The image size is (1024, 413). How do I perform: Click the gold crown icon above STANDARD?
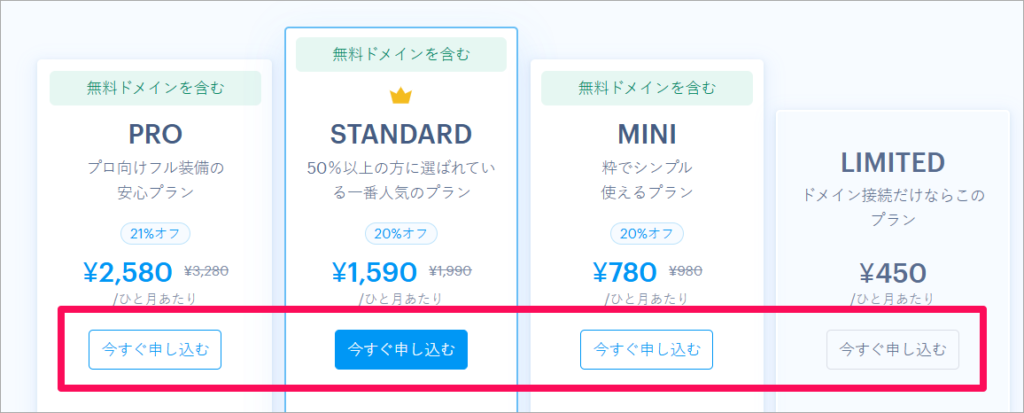click(401, 96)
